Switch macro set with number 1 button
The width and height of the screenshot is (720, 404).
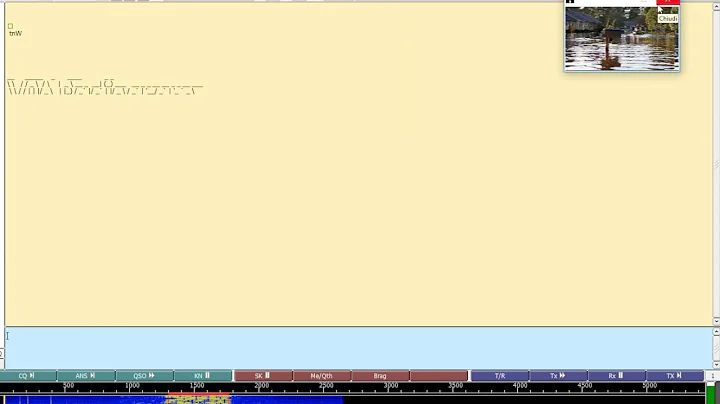pos(712,376)
